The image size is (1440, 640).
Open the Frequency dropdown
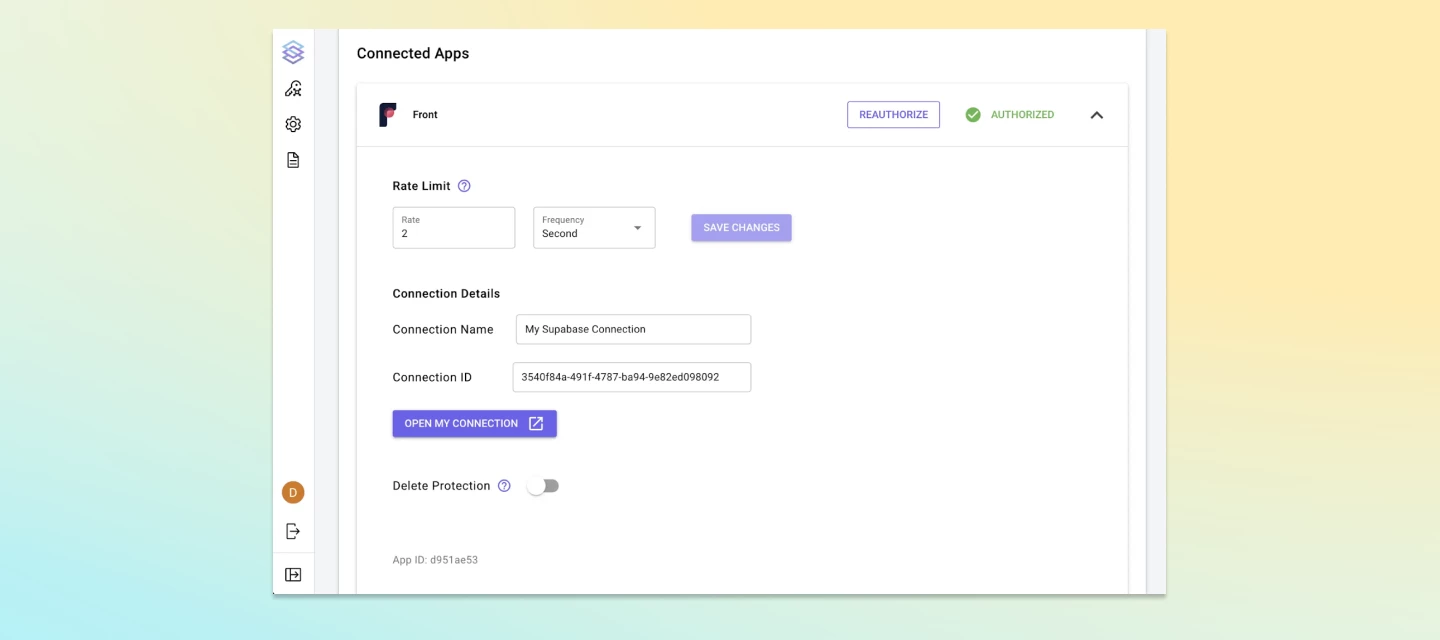click(594, 228)
